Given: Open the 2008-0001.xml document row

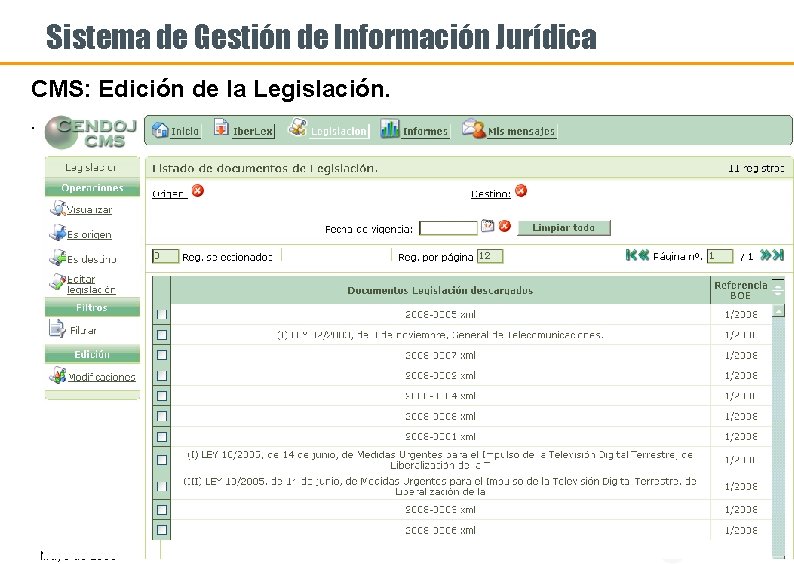Looking at the screenshot, I should [440, 436].
